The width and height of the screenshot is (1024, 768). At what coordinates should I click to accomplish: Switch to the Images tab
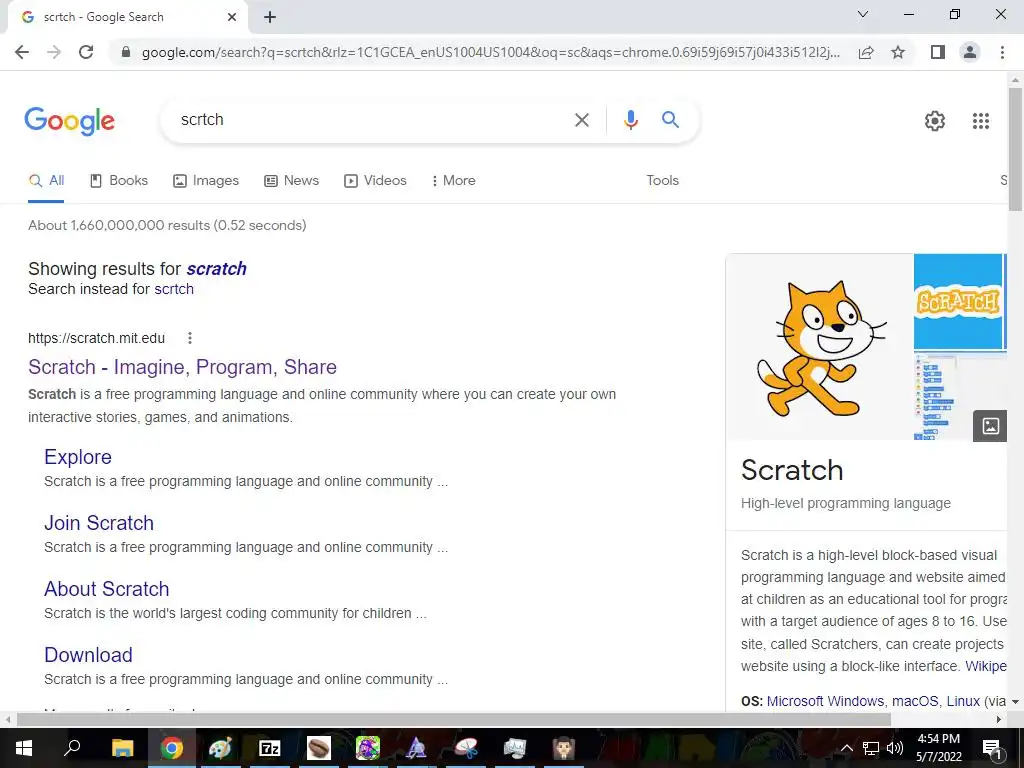click(x=206, y=181)
